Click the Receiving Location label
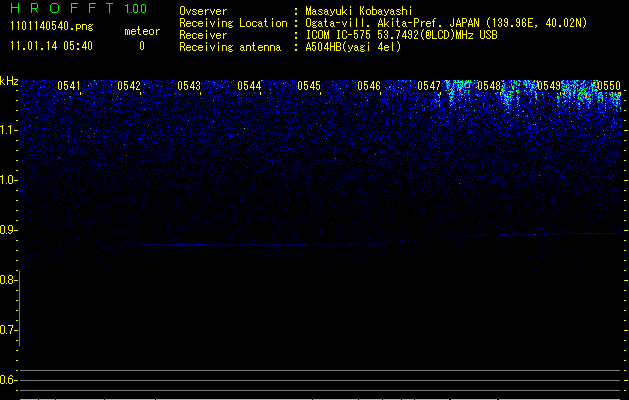Image resolution: width=629 pixels, height=400 pixels. pos(233,23)
